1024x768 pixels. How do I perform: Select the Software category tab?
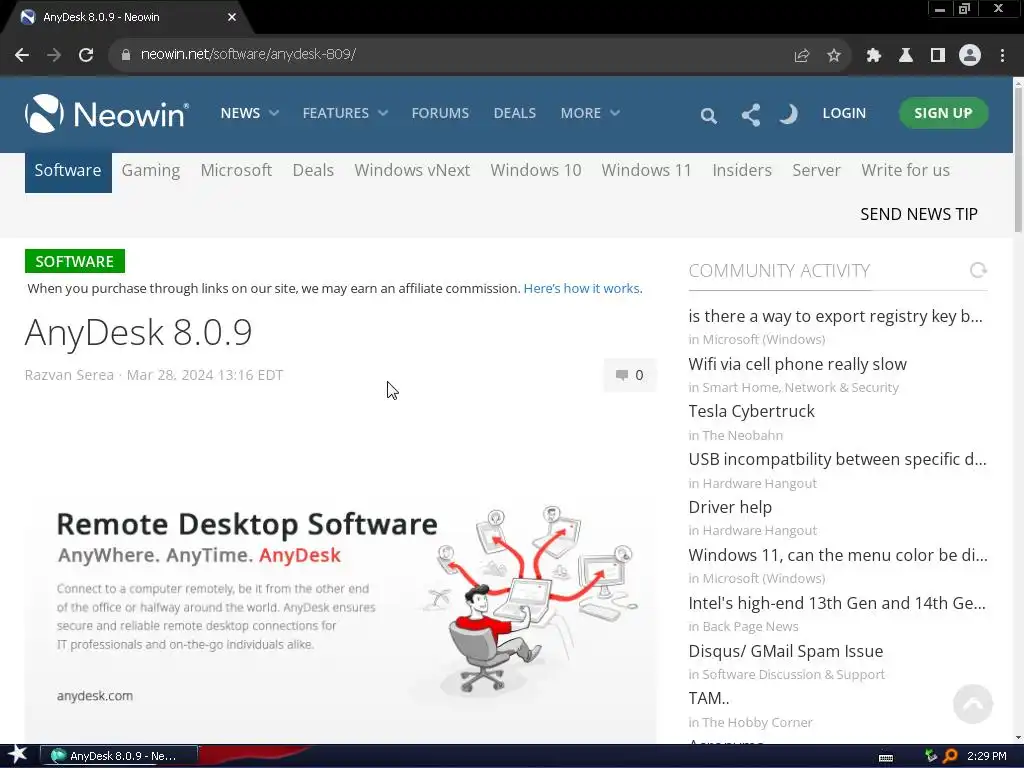pyautogui.click(x=68, y=171)
